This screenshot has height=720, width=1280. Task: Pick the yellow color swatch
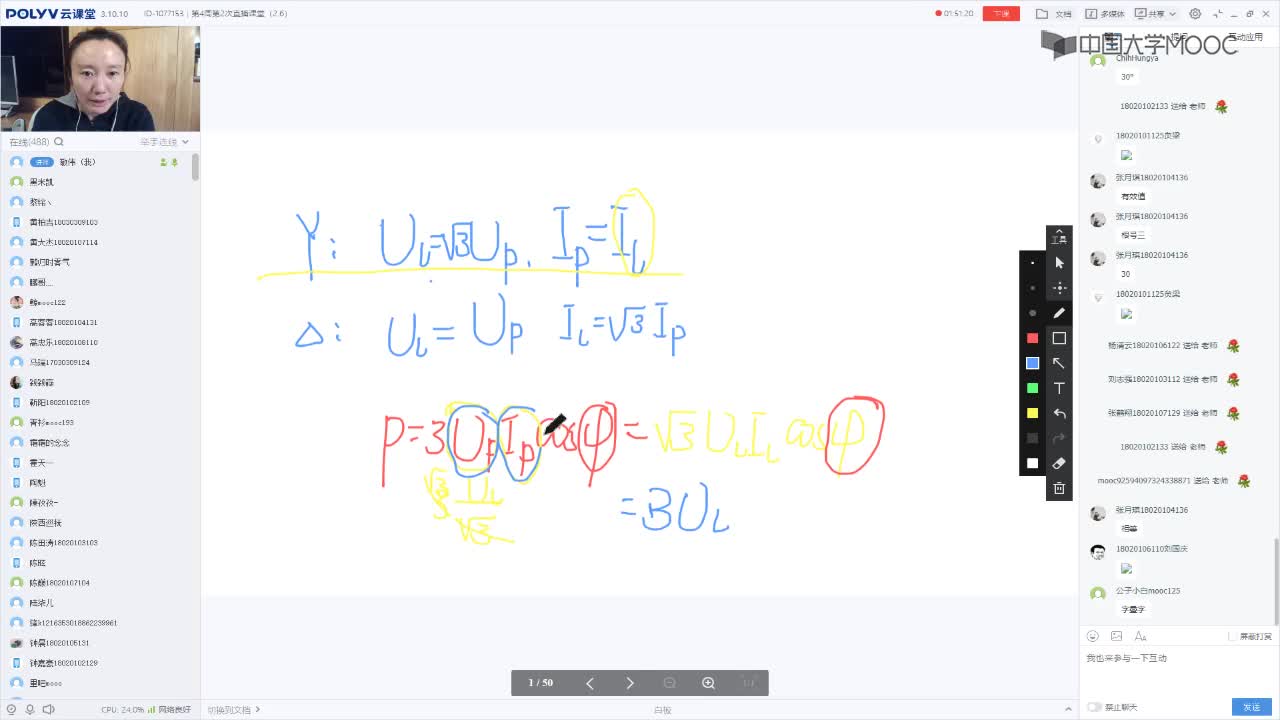[1033, 413]
